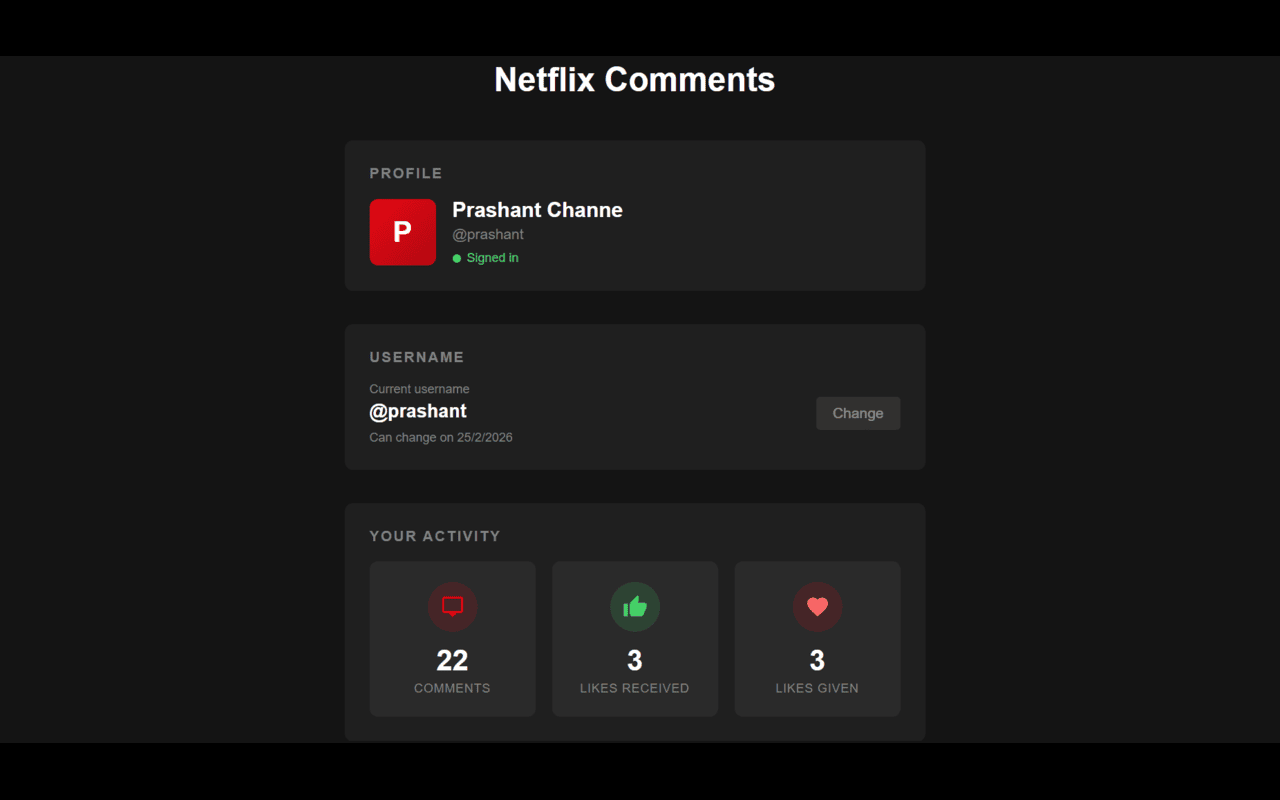Click the @prashant handle under the profile name
Viewport: 1280px width, 800px height.
pos(488,235)
